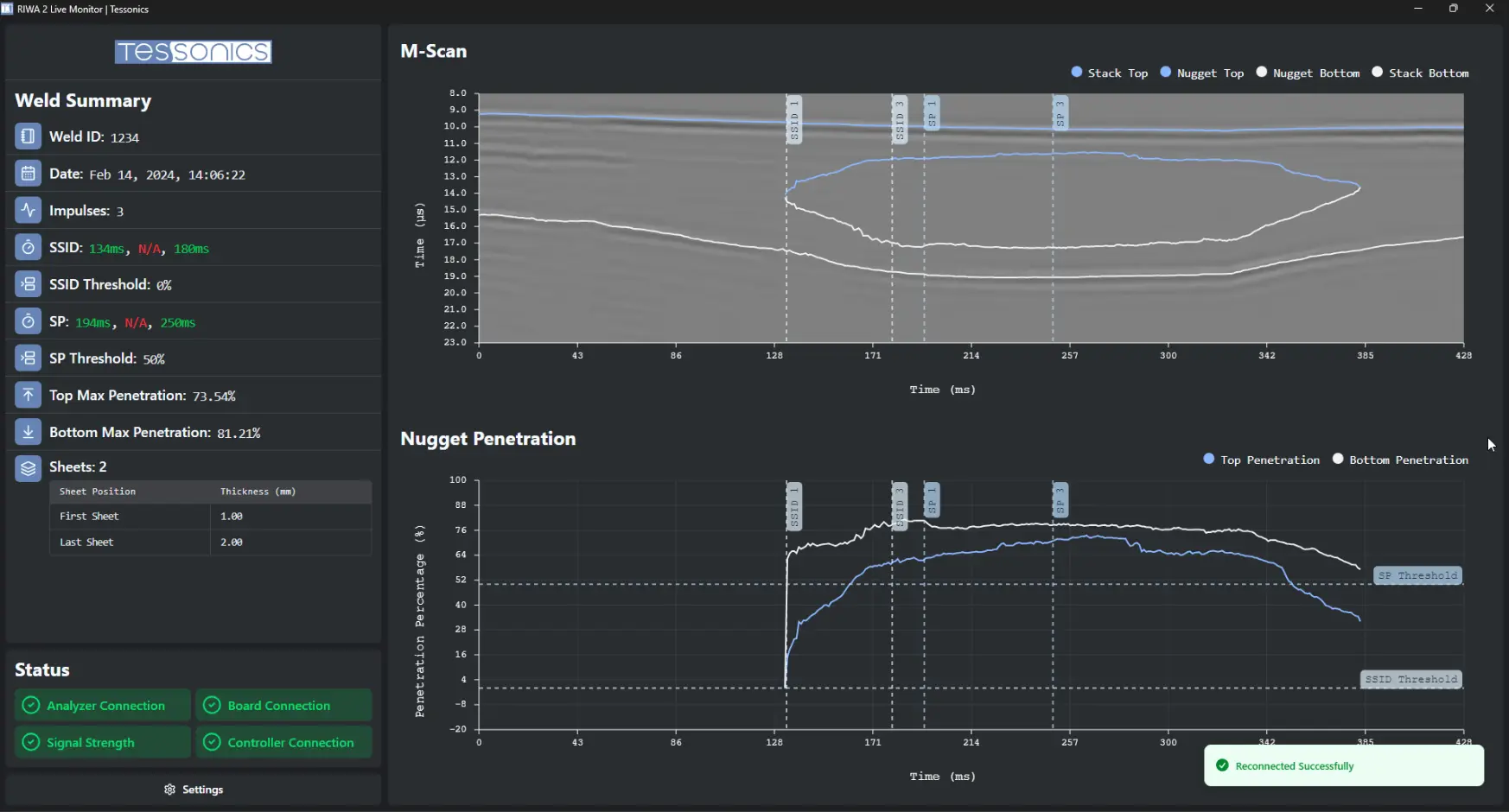Screen dimensions: 1509x812
Task: Click the calendar Date icon
Action: tap(28, 174)
